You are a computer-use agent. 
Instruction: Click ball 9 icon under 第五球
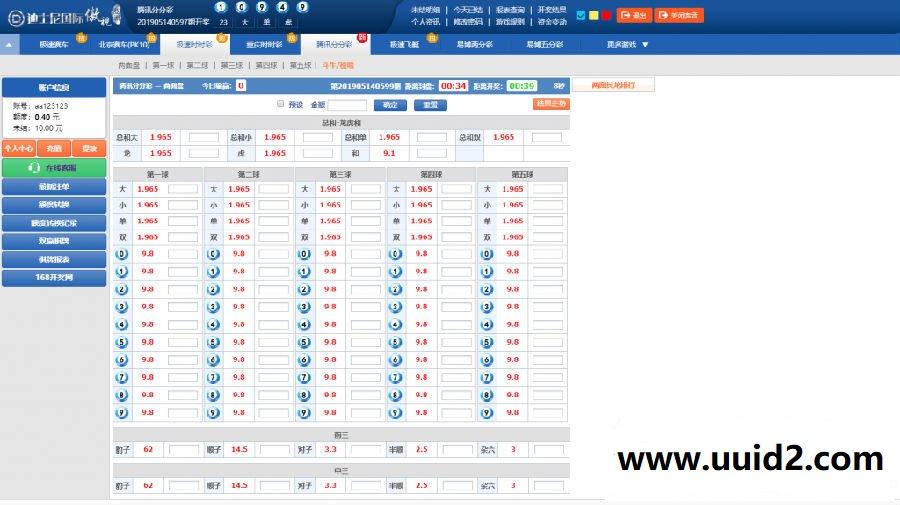click(x=487, y=413)
